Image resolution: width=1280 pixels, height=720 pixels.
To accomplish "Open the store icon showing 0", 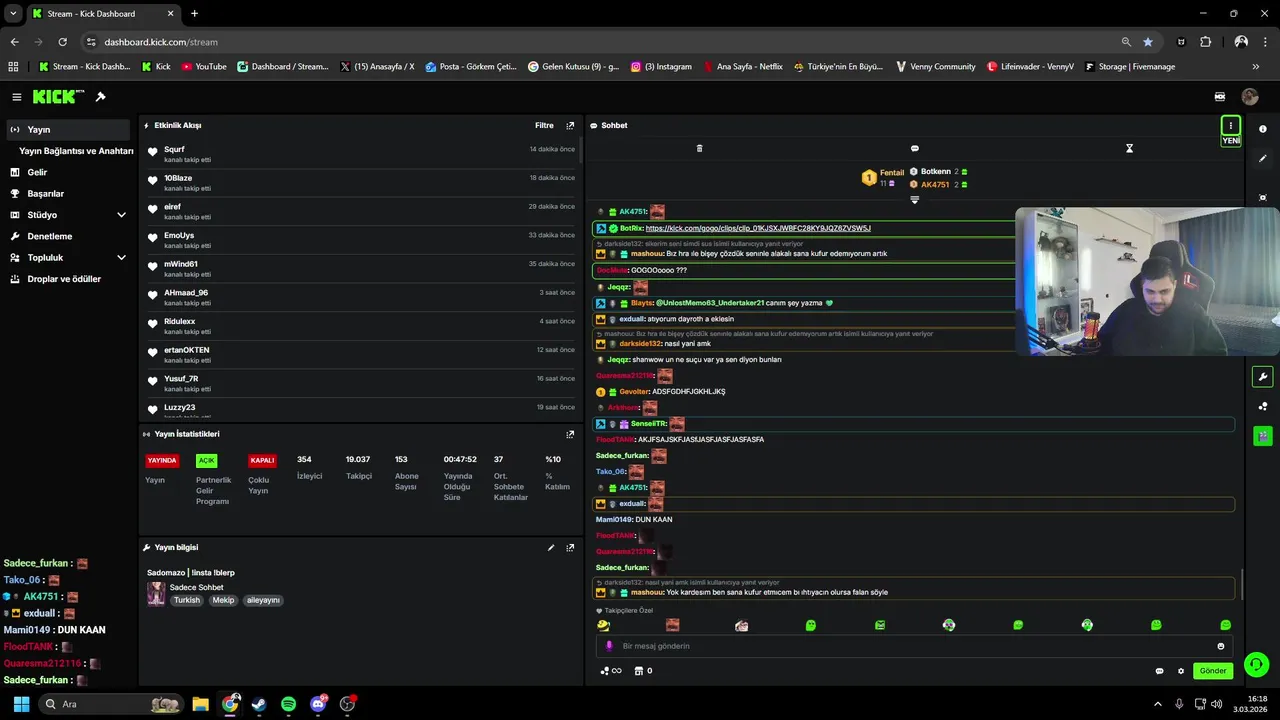I will [x=644, y=671].
